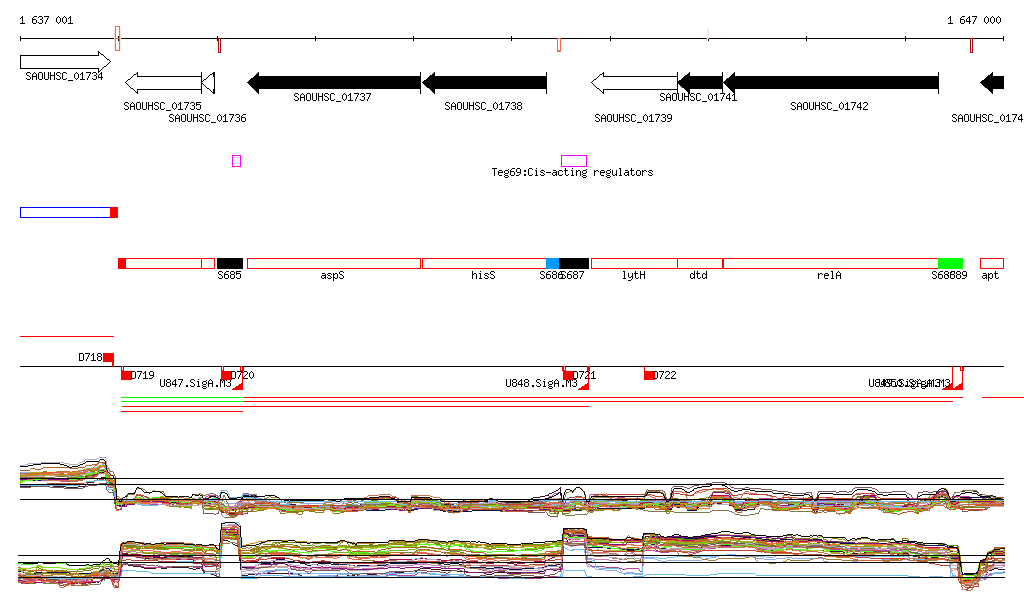
Task: Click the green S688 segment block
Action: [x=950, y=263]
